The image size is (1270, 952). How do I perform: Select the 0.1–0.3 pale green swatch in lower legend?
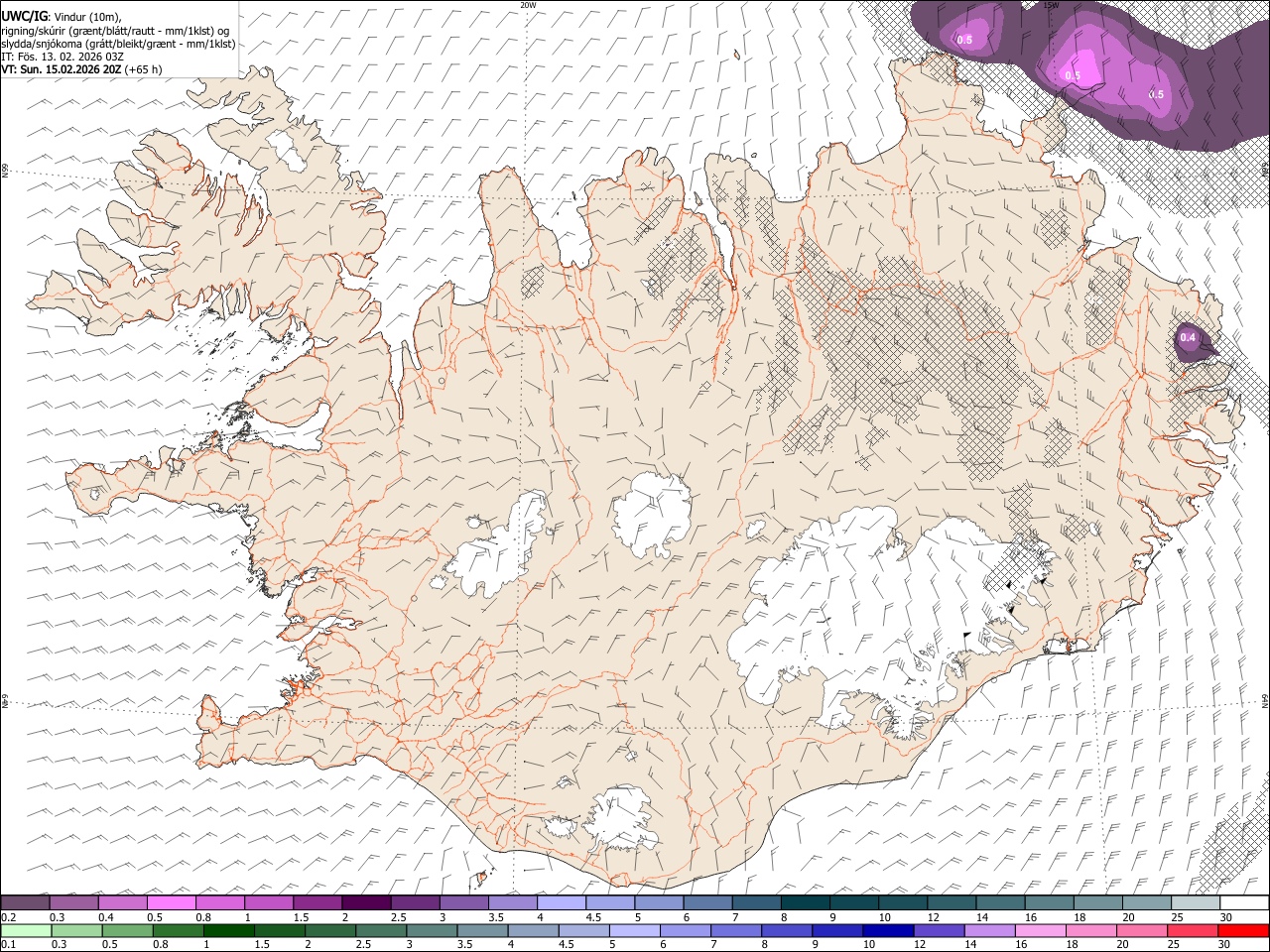(26, 930)
